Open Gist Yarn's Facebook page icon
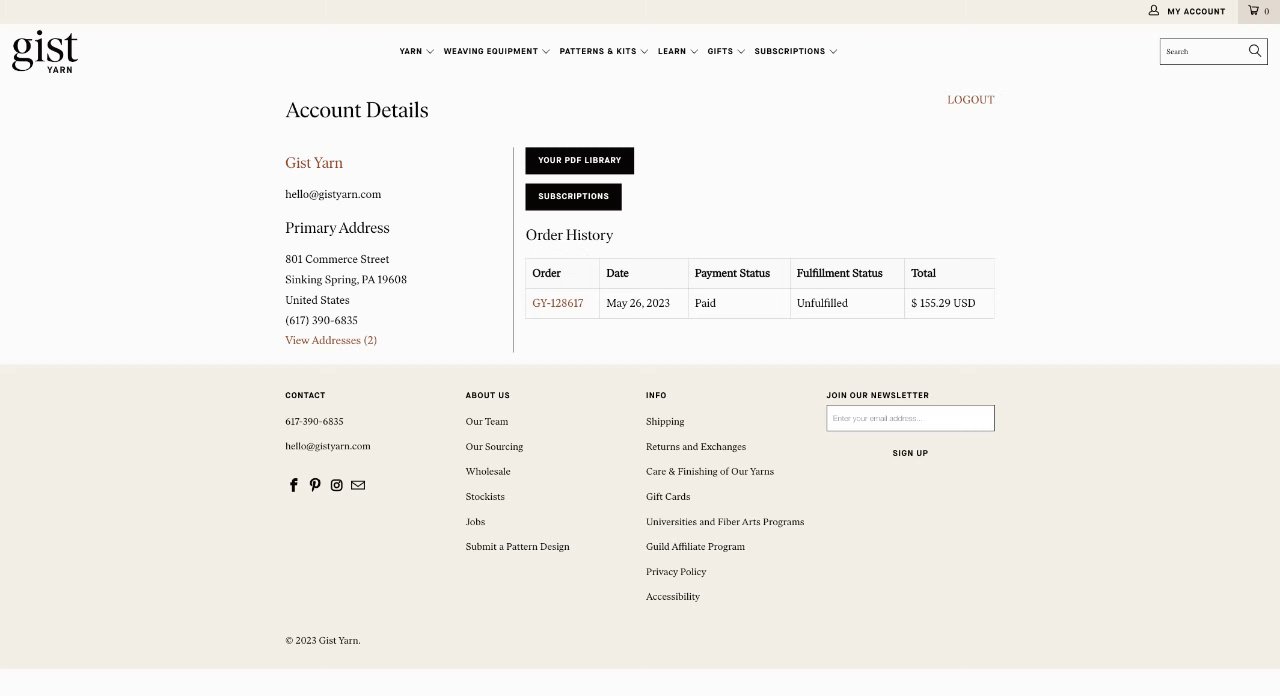The image size is (1280, 696). tap(294, 485)
